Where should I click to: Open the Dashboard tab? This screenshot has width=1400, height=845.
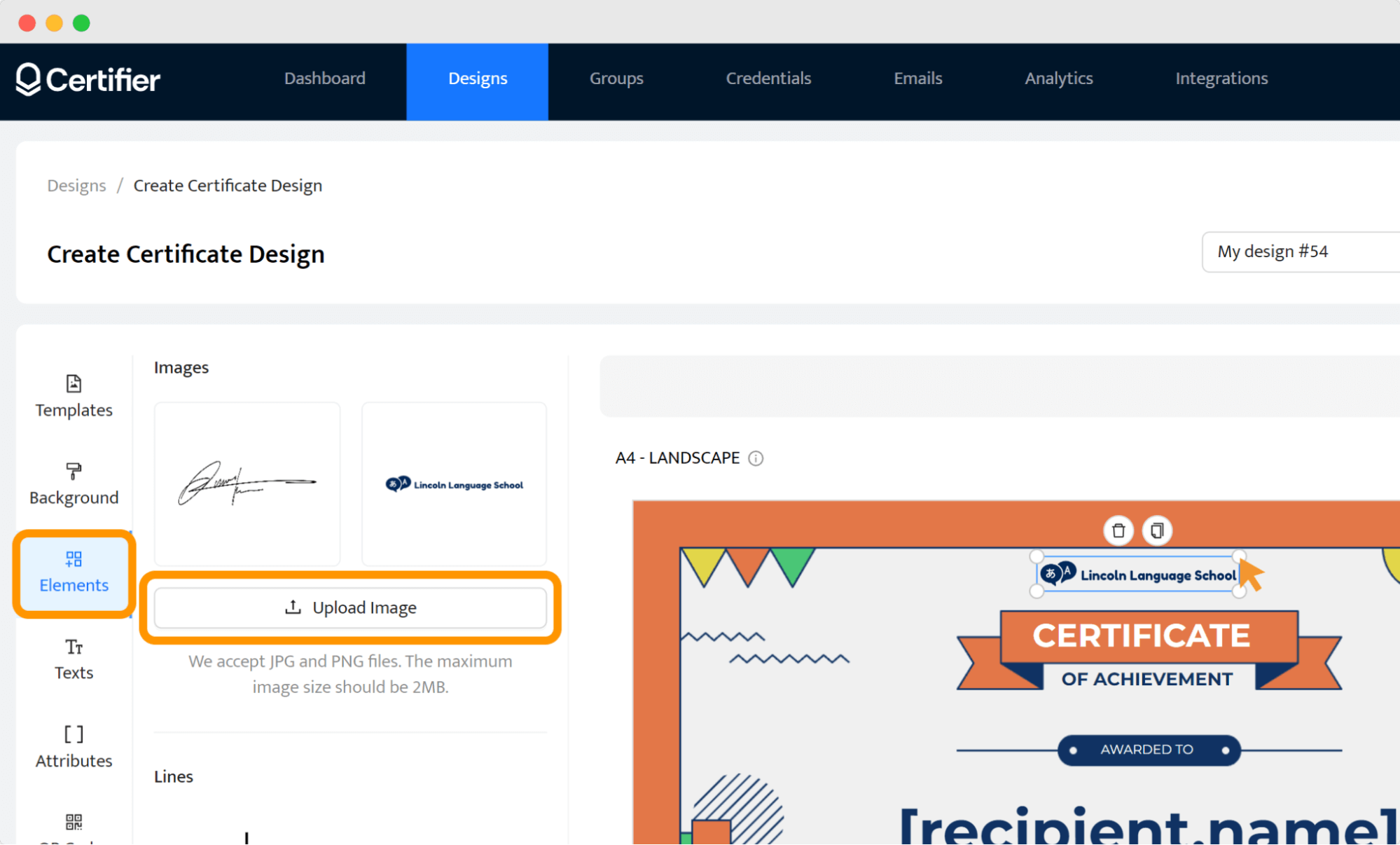pos(325,78)
